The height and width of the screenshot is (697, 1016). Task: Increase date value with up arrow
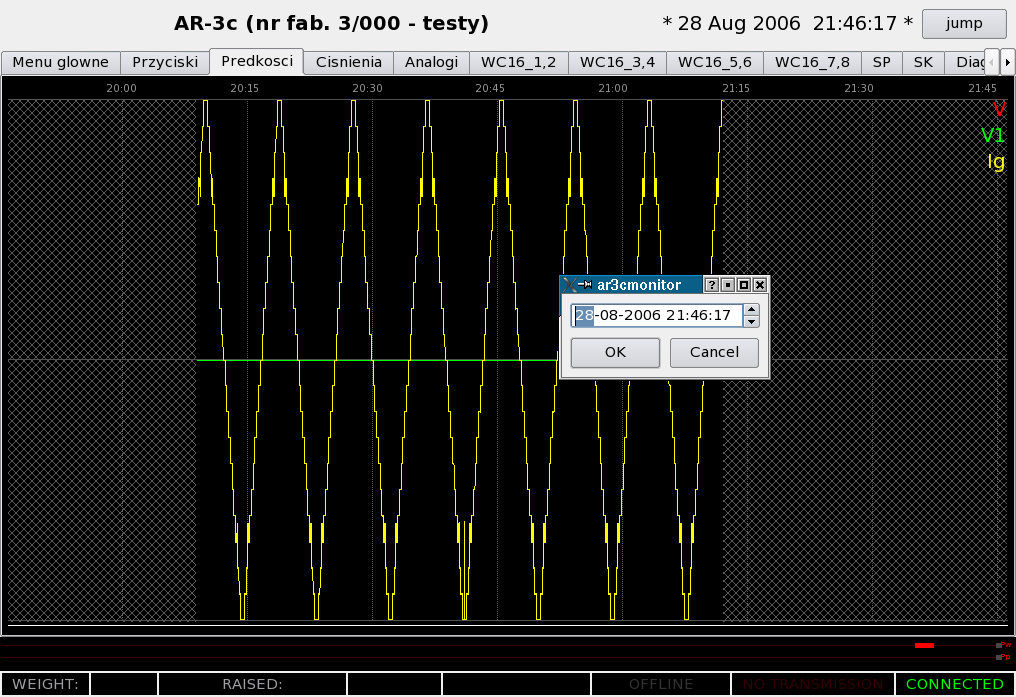point(751,310)
